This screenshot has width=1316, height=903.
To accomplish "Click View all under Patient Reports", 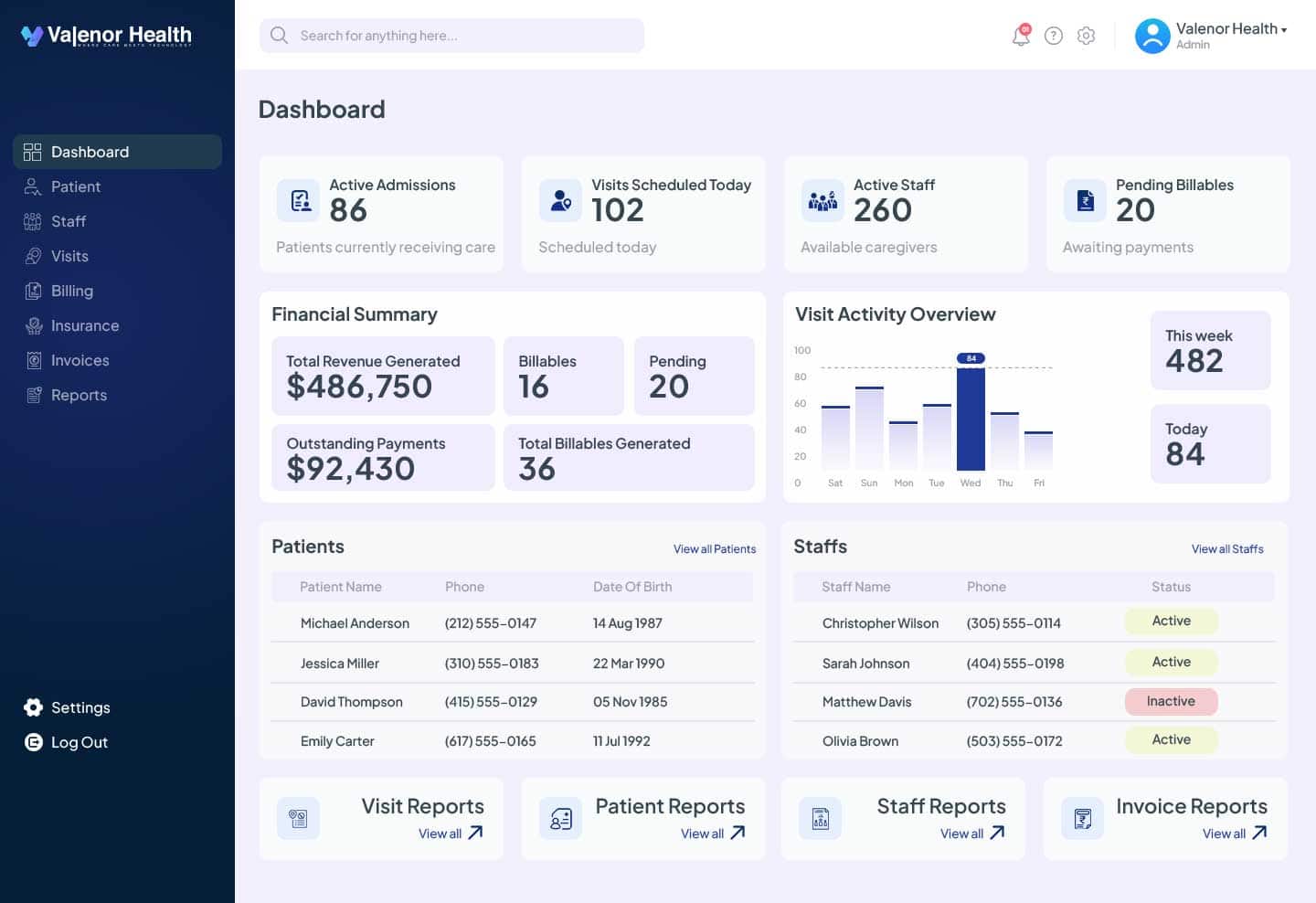I will 702,834.
